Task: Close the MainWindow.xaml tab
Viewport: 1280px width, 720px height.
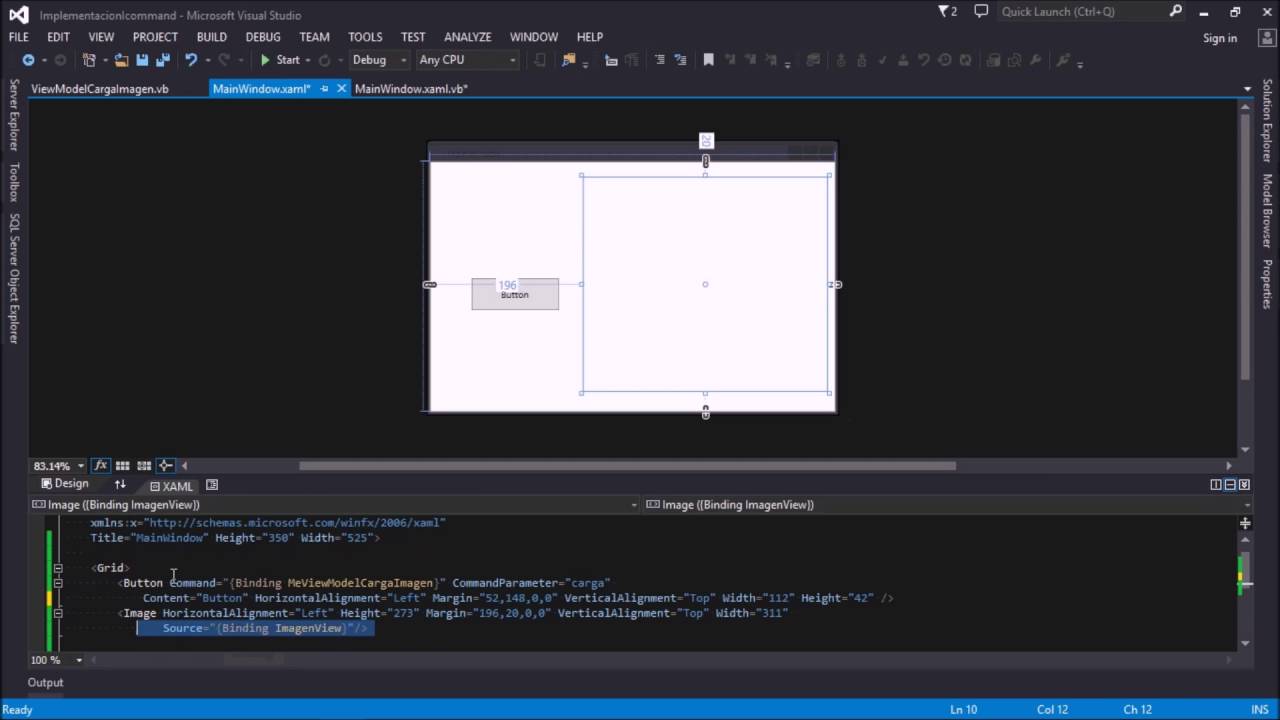Action: click(x=341, y=88)
